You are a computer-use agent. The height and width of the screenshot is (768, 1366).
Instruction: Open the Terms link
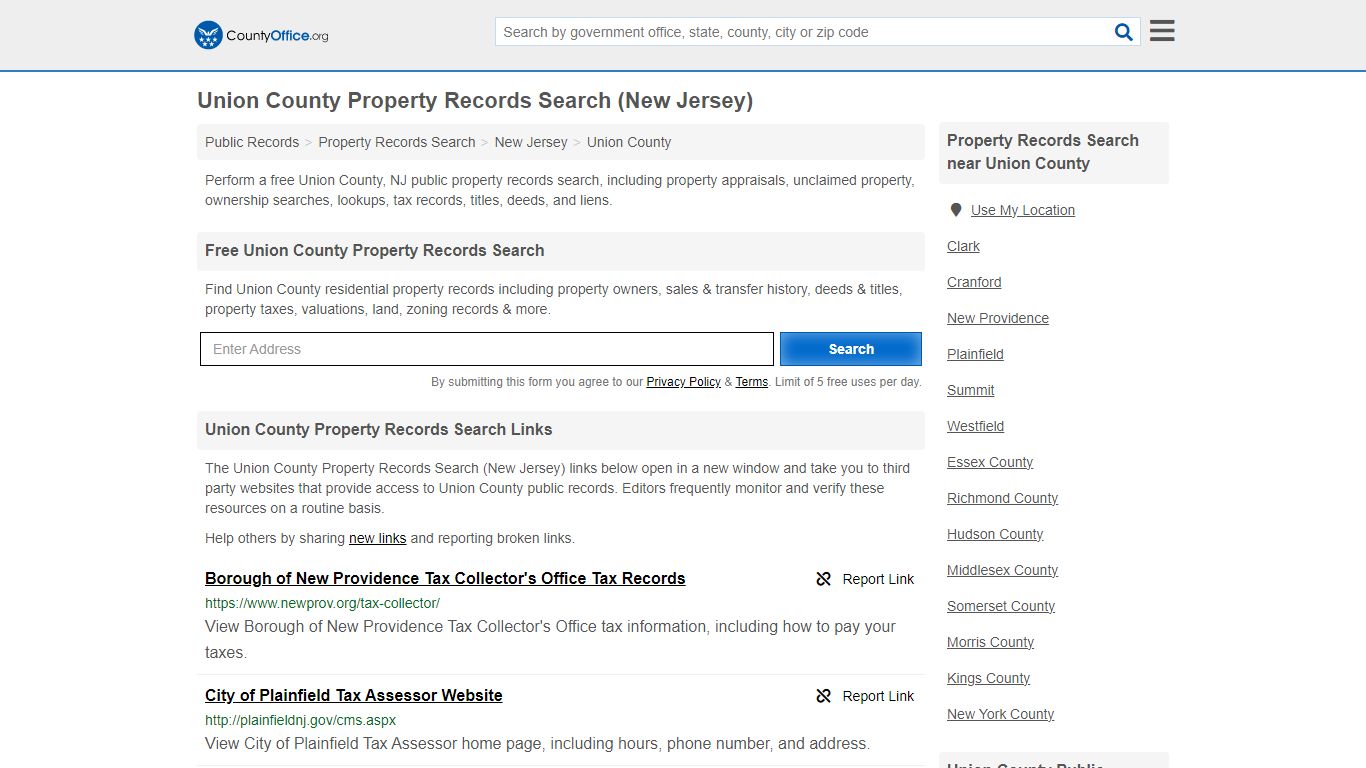[752, 382]
